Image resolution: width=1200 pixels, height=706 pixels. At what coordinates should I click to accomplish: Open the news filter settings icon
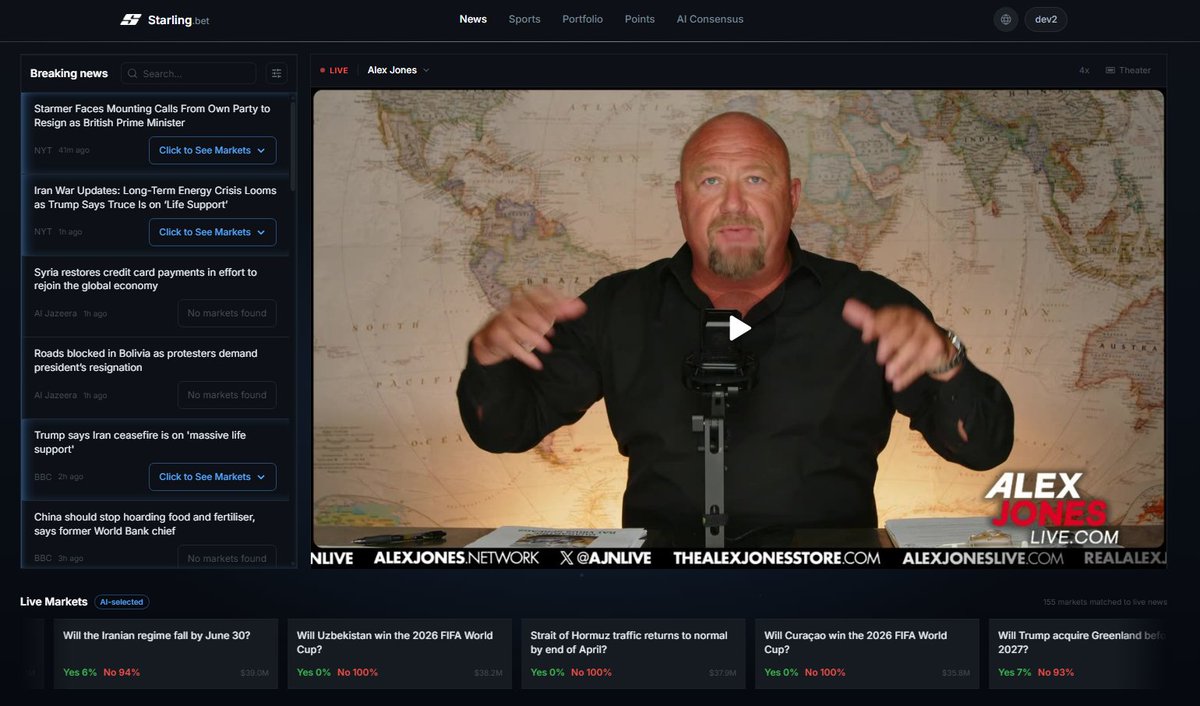277,73
